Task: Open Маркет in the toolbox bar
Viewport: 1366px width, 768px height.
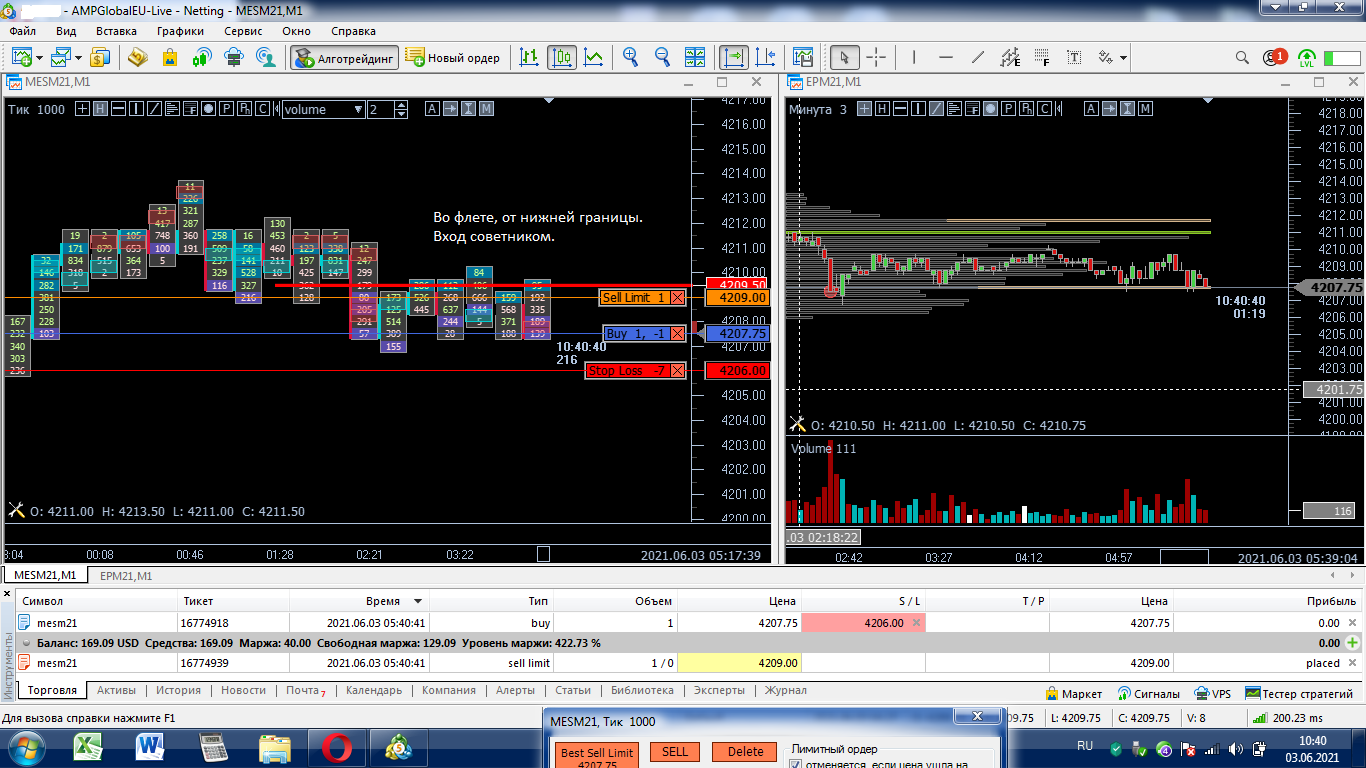Action: [1074, 693]
